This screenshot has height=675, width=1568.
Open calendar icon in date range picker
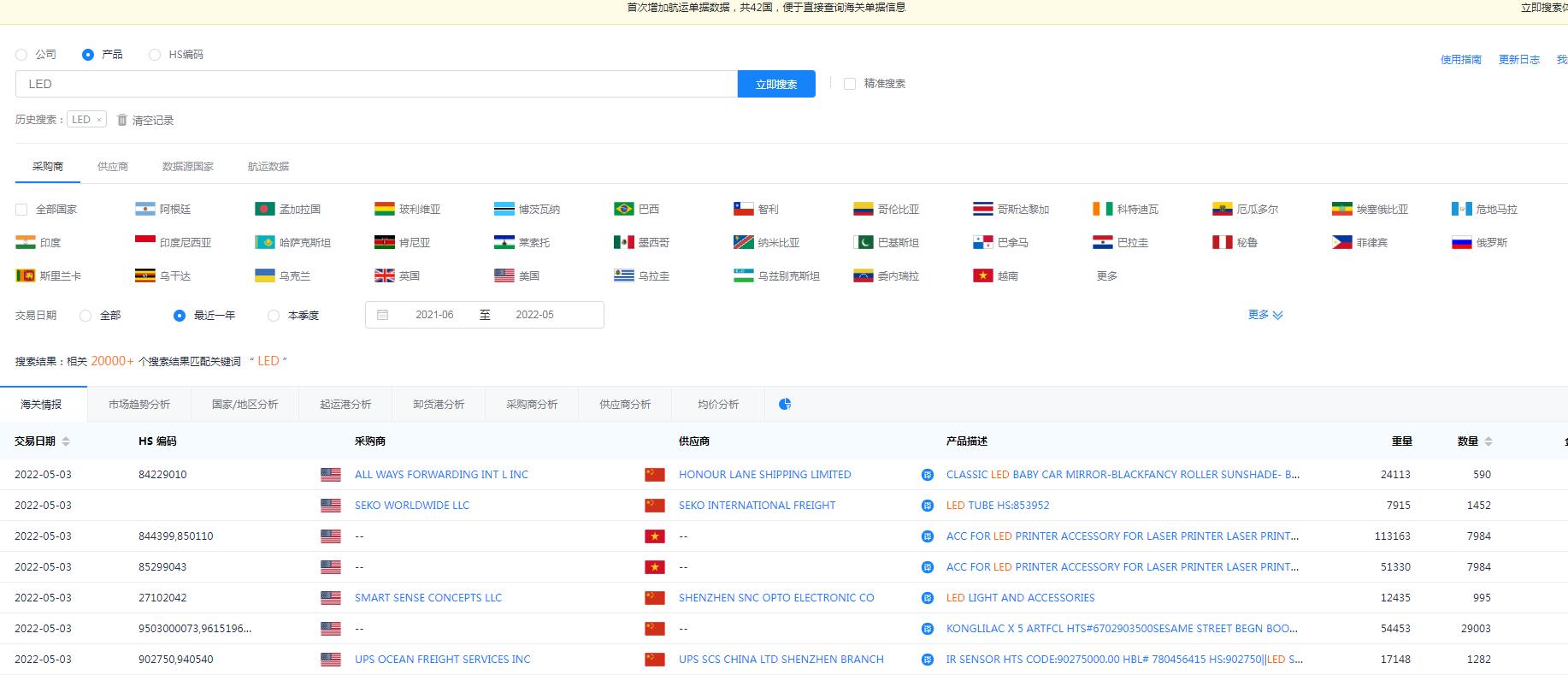[383, 315]
